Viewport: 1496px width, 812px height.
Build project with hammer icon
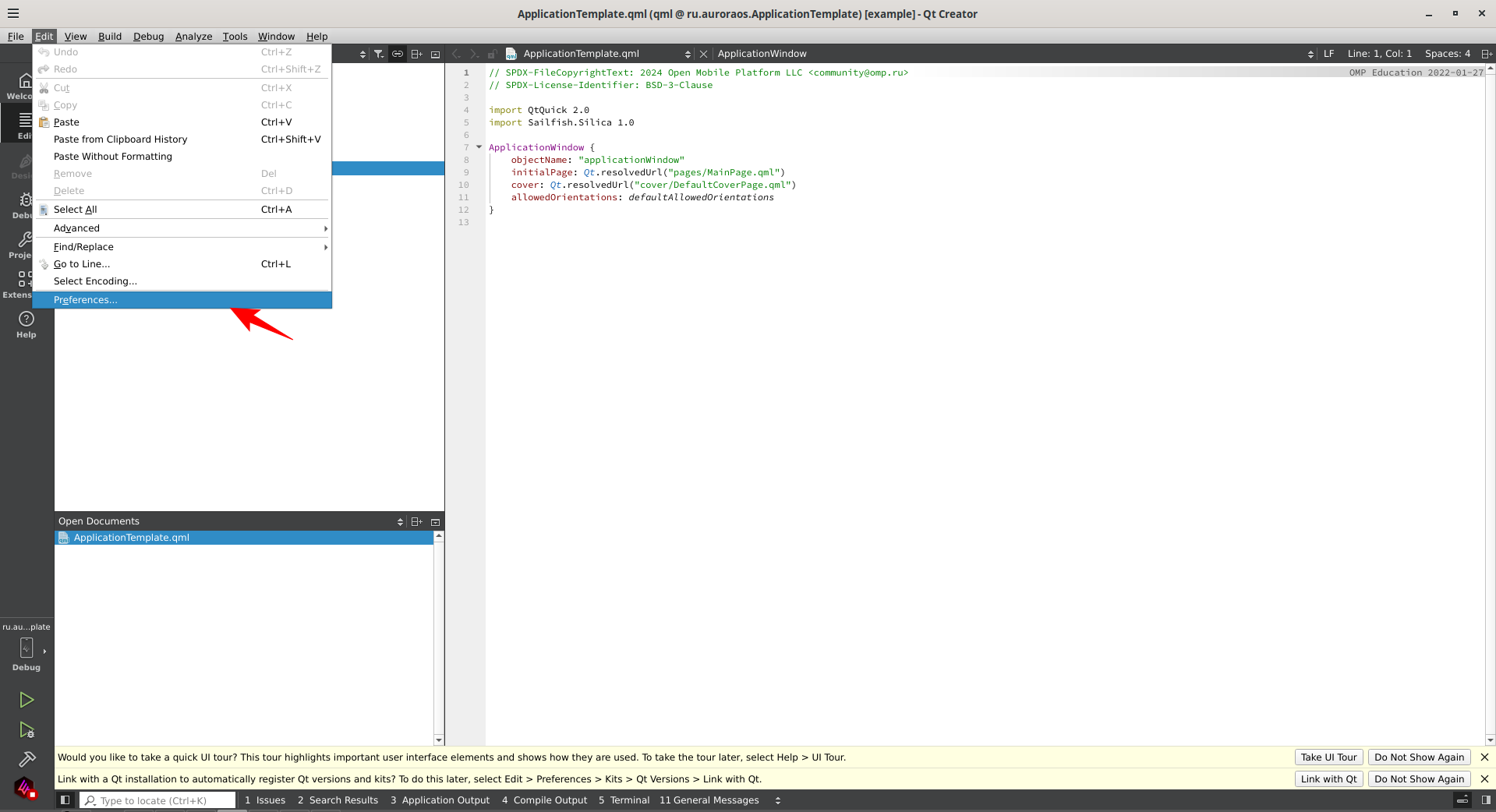click(x=27, y=759)
